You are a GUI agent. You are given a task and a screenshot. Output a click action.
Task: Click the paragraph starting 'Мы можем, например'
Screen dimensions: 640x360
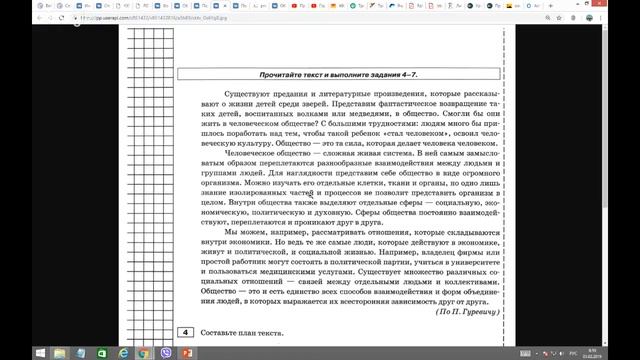coord(350,267)
